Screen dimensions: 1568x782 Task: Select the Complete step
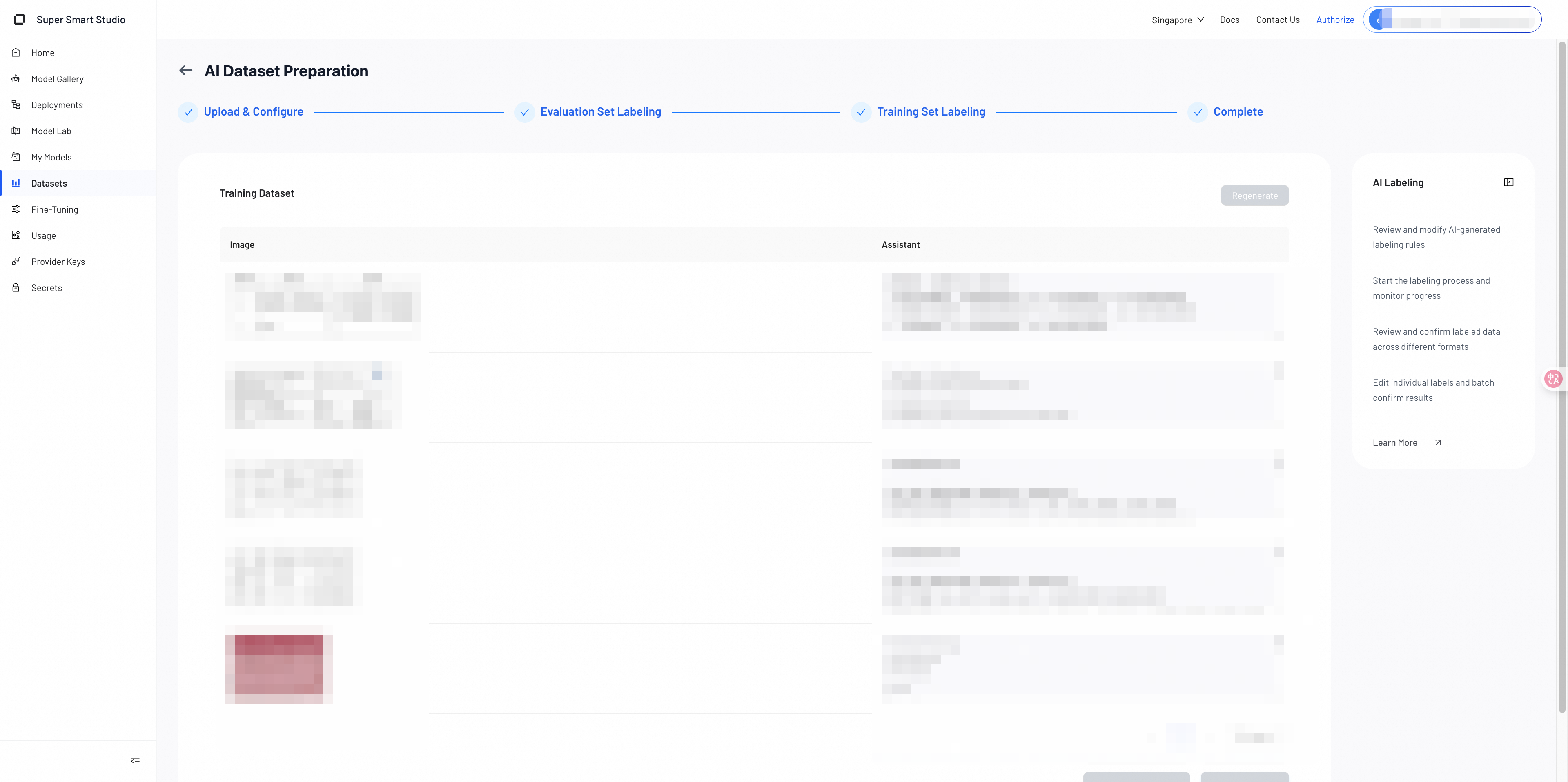pyautogui.click(x=1238, y=111)
